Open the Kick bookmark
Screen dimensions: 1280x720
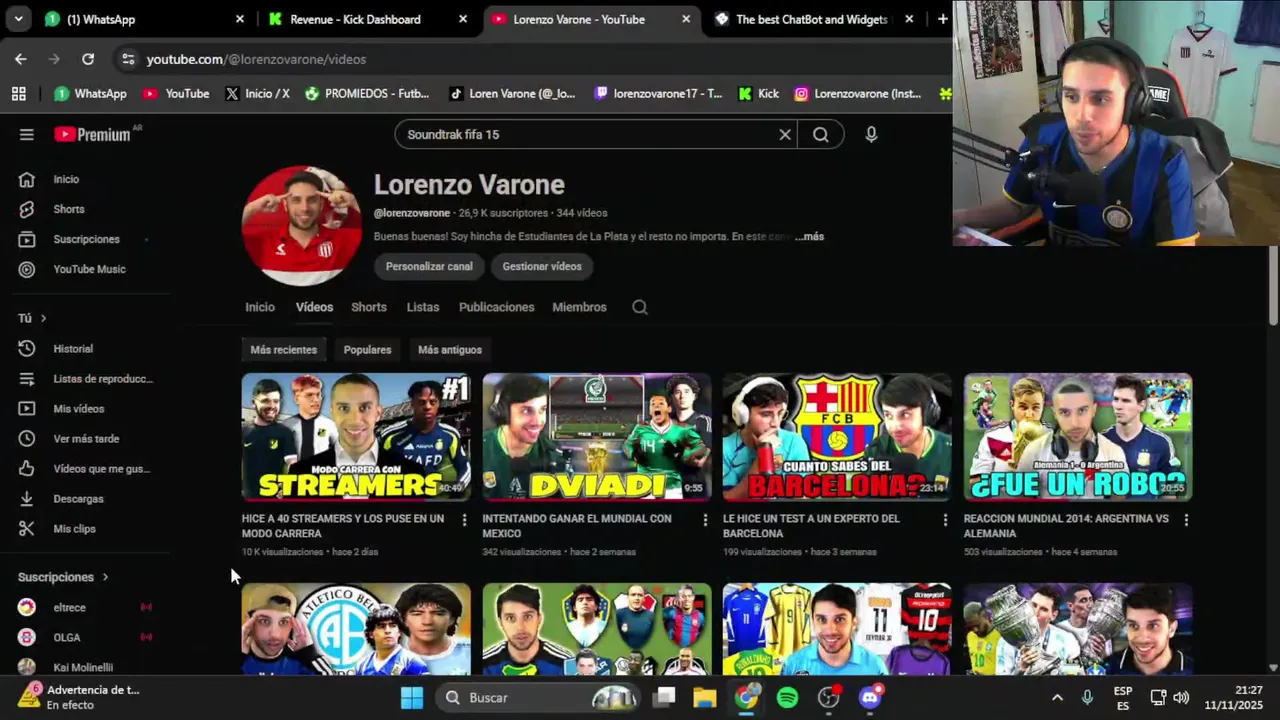point(759,93)
